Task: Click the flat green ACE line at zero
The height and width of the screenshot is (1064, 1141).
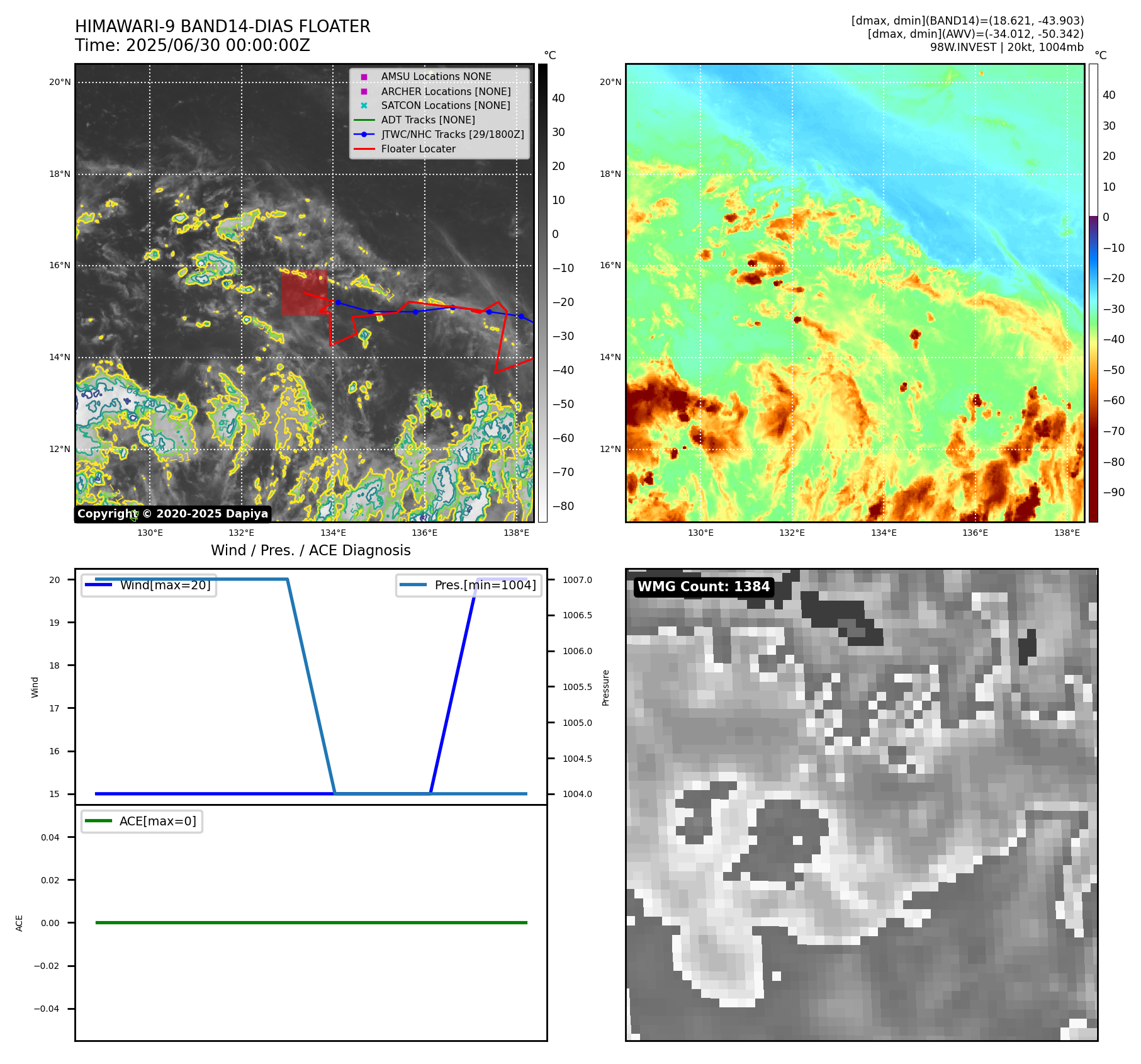Action: pos(311,923)
